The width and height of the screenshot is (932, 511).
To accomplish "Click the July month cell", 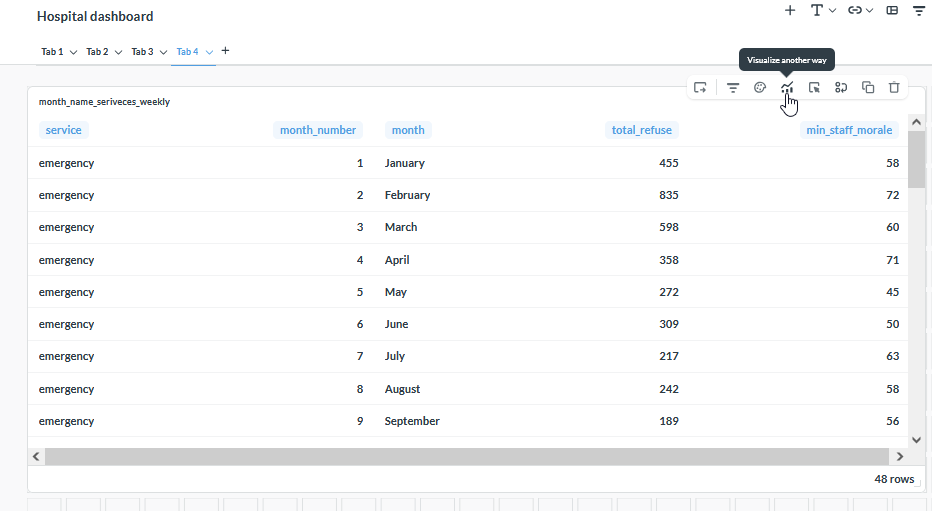I will [x=395, y=356].
